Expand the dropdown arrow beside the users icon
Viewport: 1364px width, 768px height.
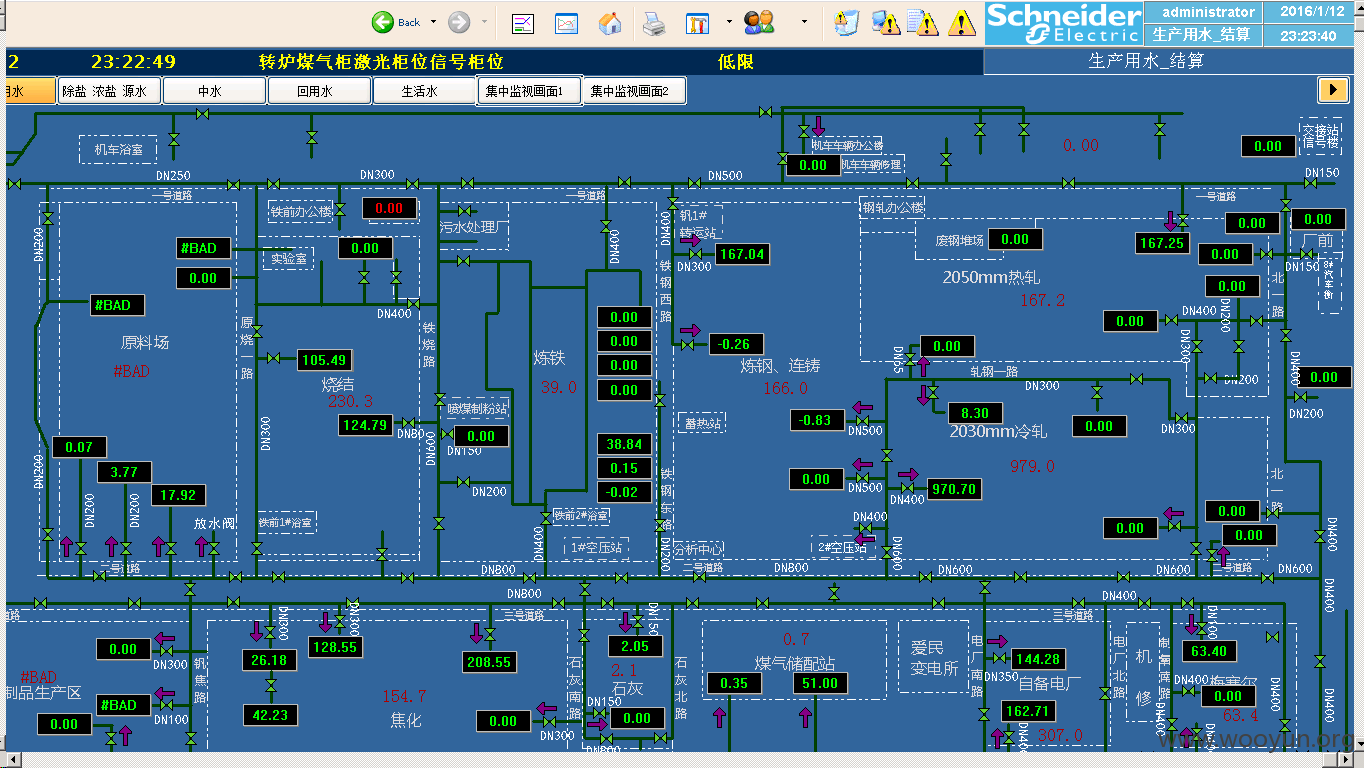(x=804, y=22)
